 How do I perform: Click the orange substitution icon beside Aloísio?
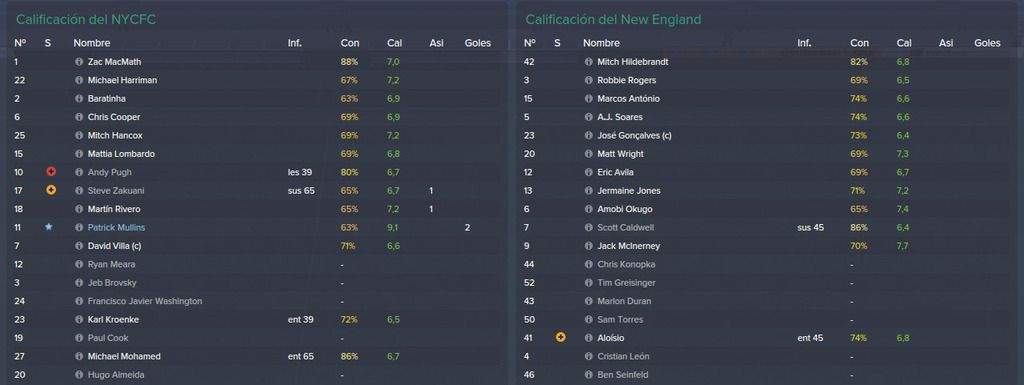[x=560, y=338]
